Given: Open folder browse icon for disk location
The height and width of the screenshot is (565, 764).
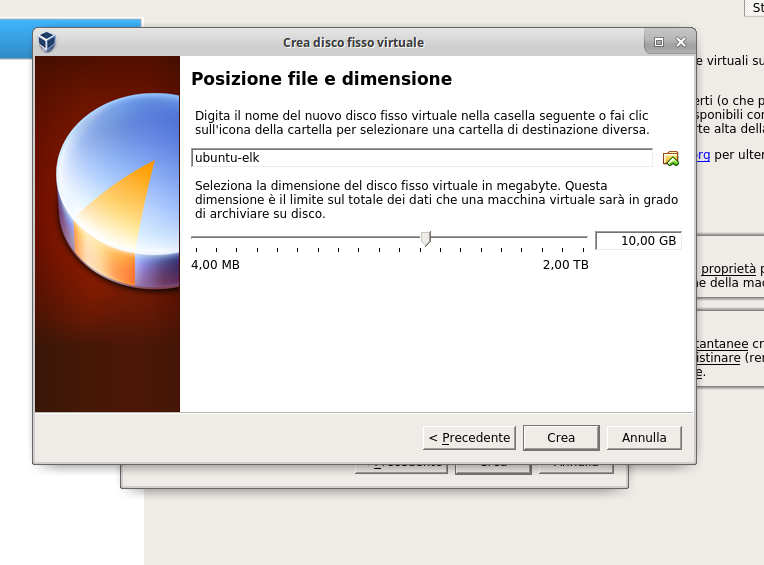Looking at the screenshot, I should tap(670, 158).
